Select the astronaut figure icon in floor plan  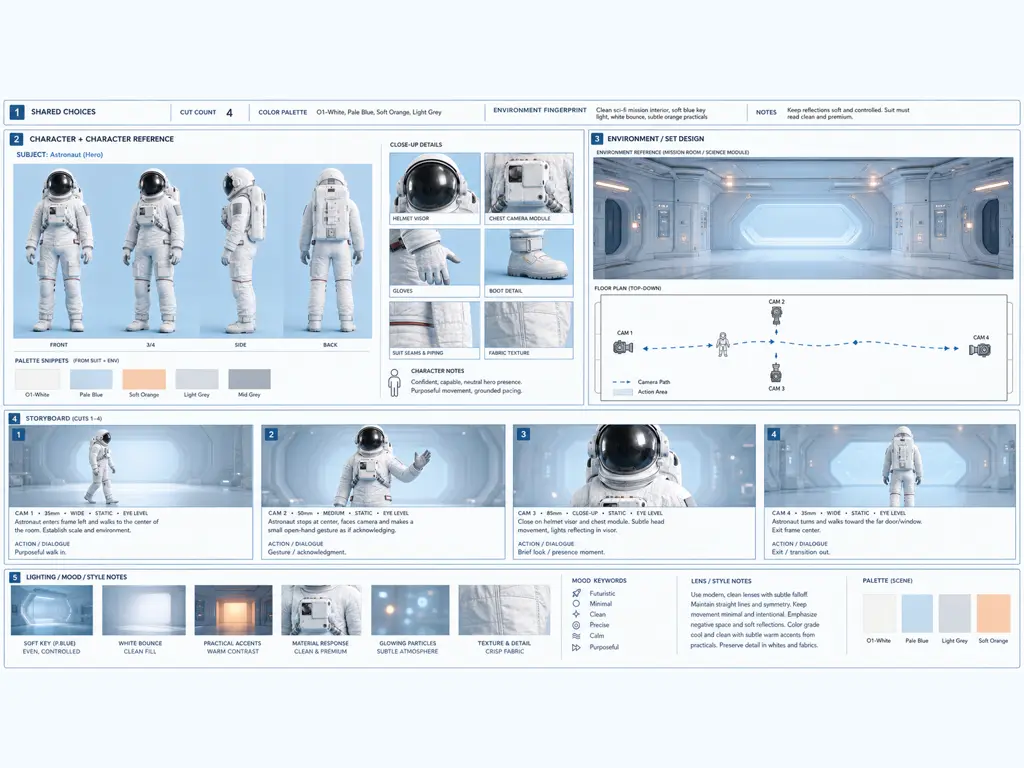pos(723,344)
